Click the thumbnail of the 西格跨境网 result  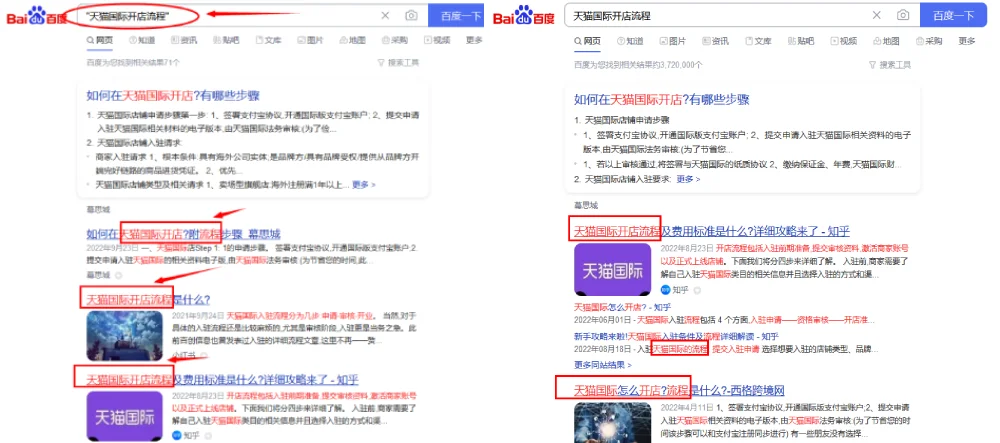coord(612,422)
